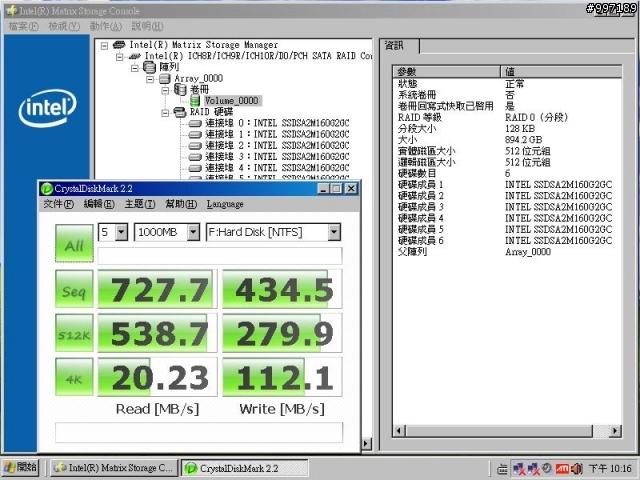Collapse the 陣列 tree node
This screenshot has height=480, width=640.
click(135, 68)
